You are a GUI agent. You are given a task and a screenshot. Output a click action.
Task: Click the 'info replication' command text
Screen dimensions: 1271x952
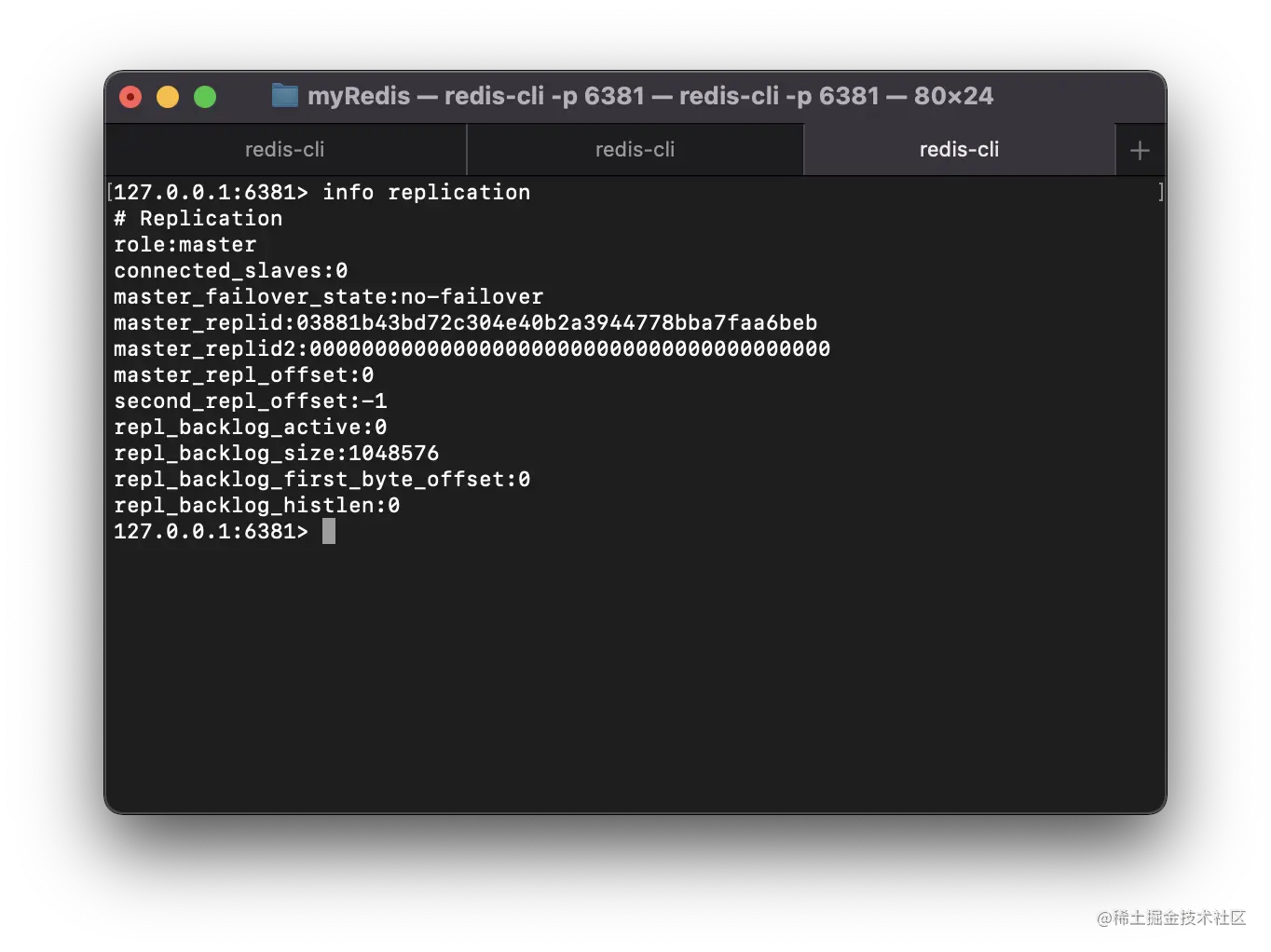(x=426, y=192)
